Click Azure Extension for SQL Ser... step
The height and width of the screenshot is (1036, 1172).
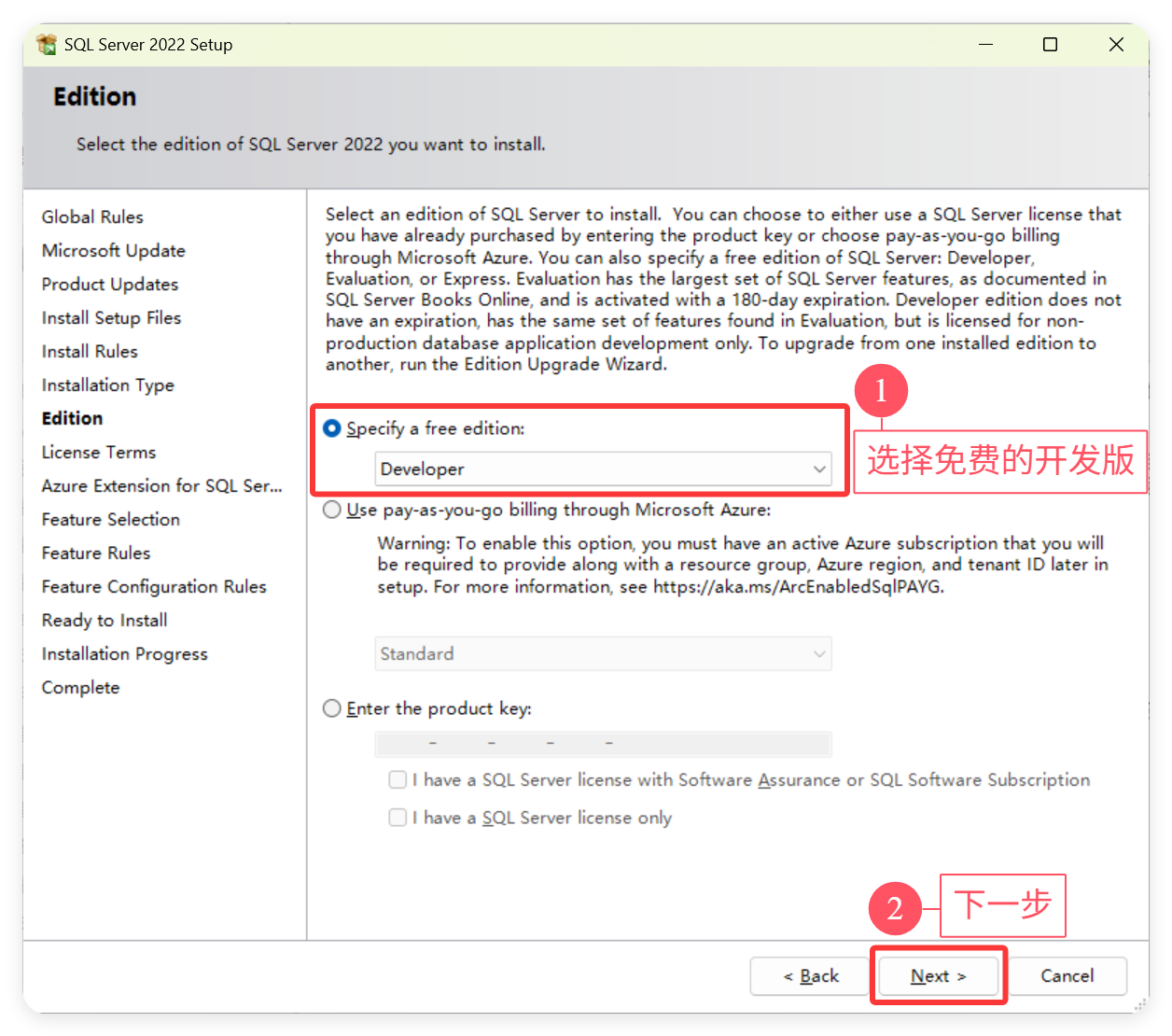pos(161,485)
